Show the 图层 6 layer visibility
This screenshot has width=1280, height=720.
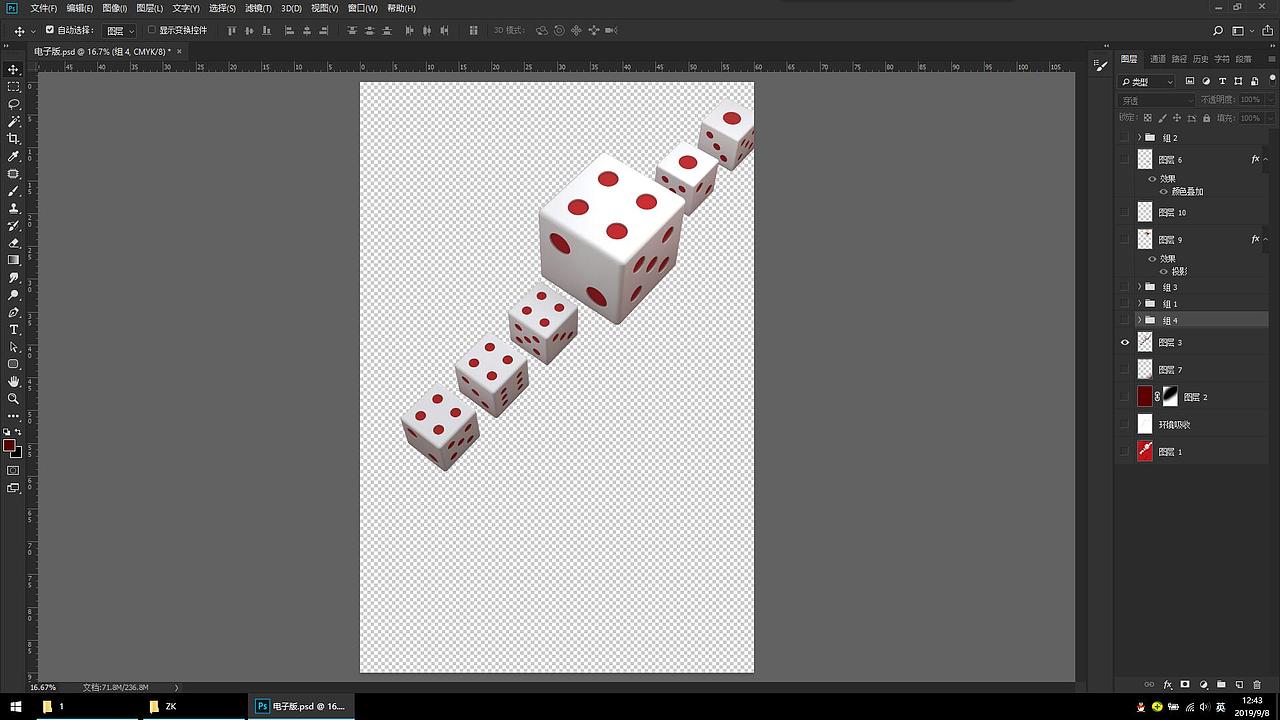pos(1125,160)
